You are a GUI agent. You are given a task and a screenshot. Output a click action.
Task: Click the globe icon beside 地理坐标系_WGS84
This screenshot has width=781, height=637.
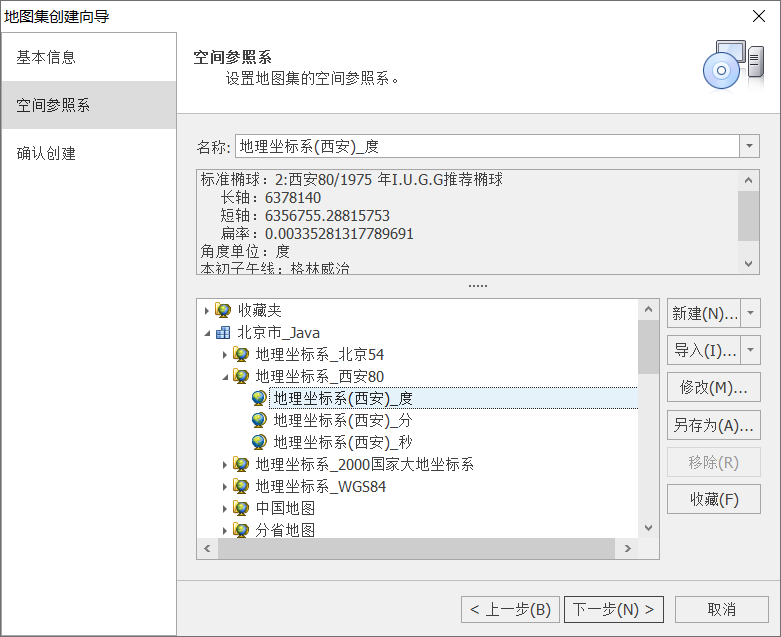pyautogui.click(x=241, y=487)
